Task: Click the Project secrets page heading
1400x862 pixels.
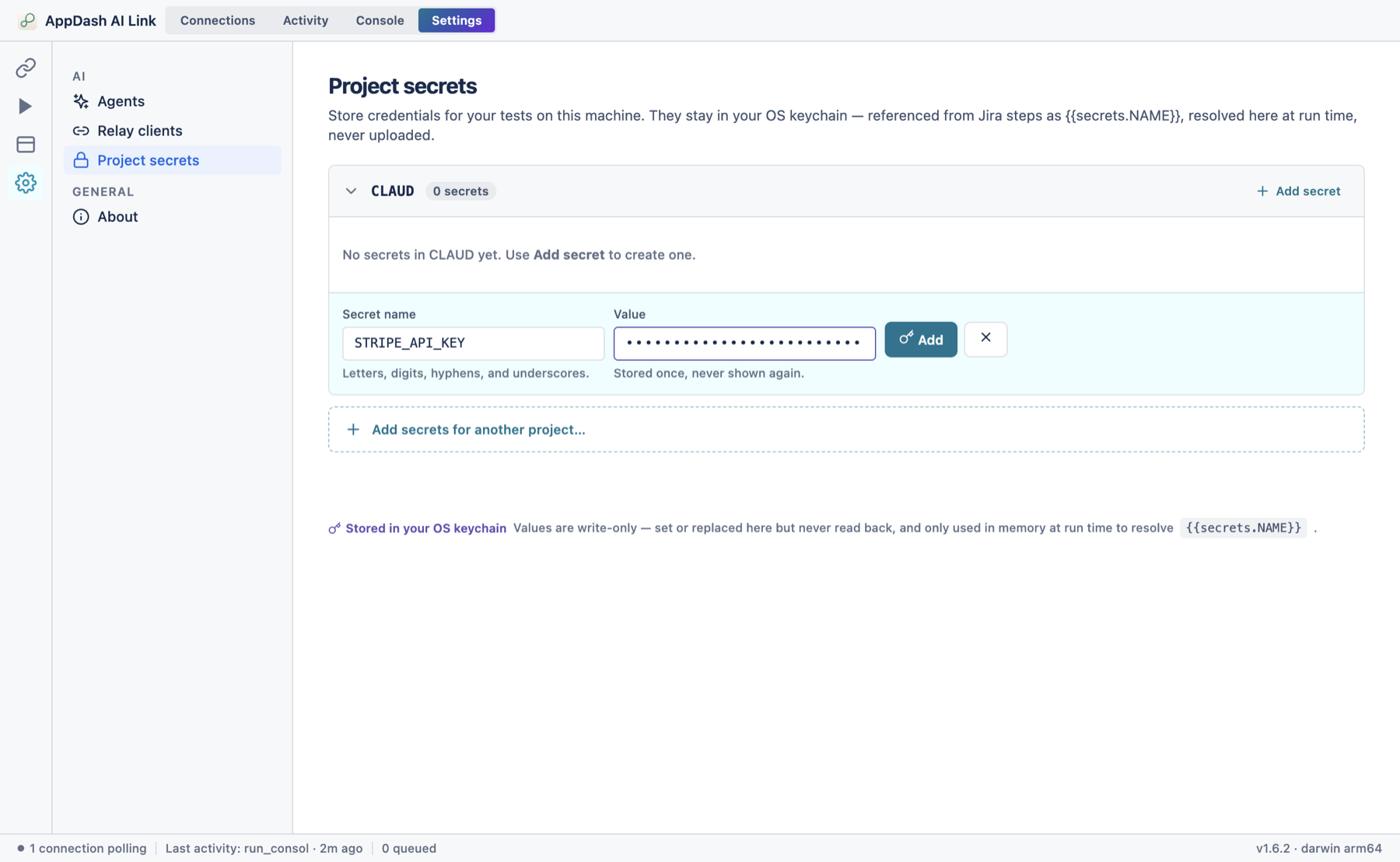Action: coord(402,86)
